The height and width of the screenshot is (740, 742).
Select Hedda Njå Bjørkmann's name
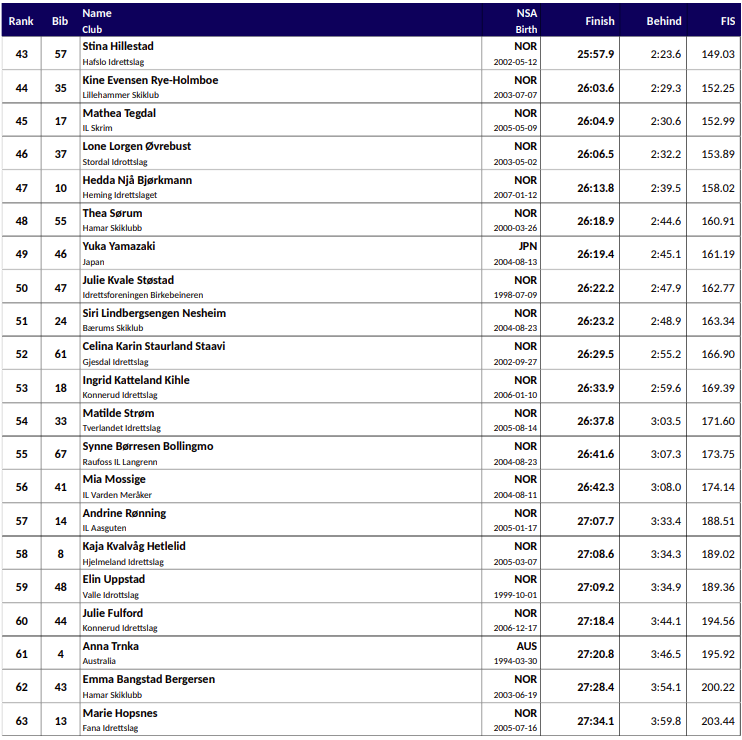pyautogui.click(x=137, y=180)
